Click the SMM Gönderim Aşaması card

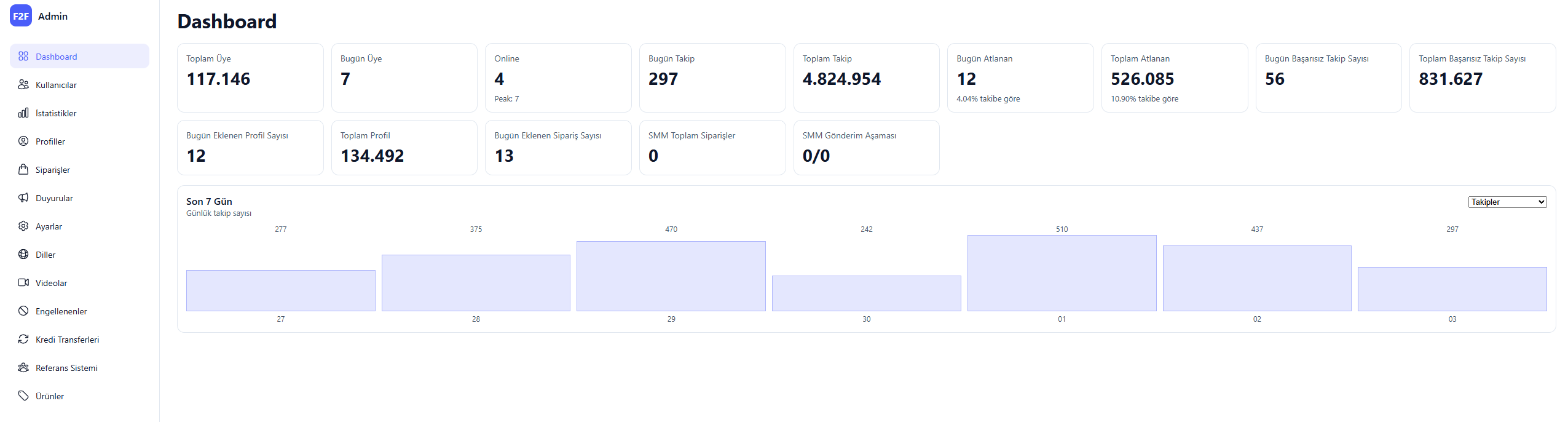(x=866, y=148)
